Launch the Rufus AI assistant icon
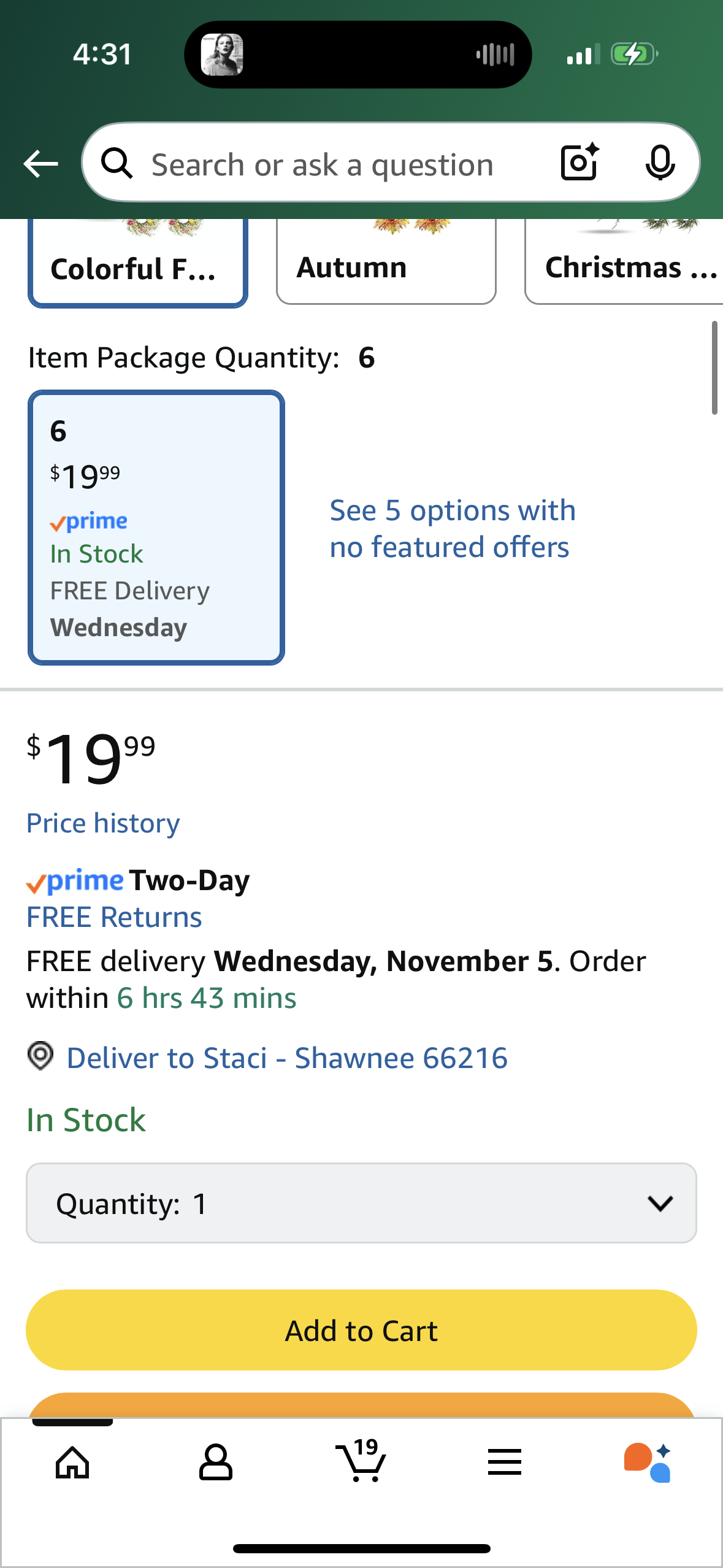Screen dimensions: 723x1568 [x=648, y=1462]
